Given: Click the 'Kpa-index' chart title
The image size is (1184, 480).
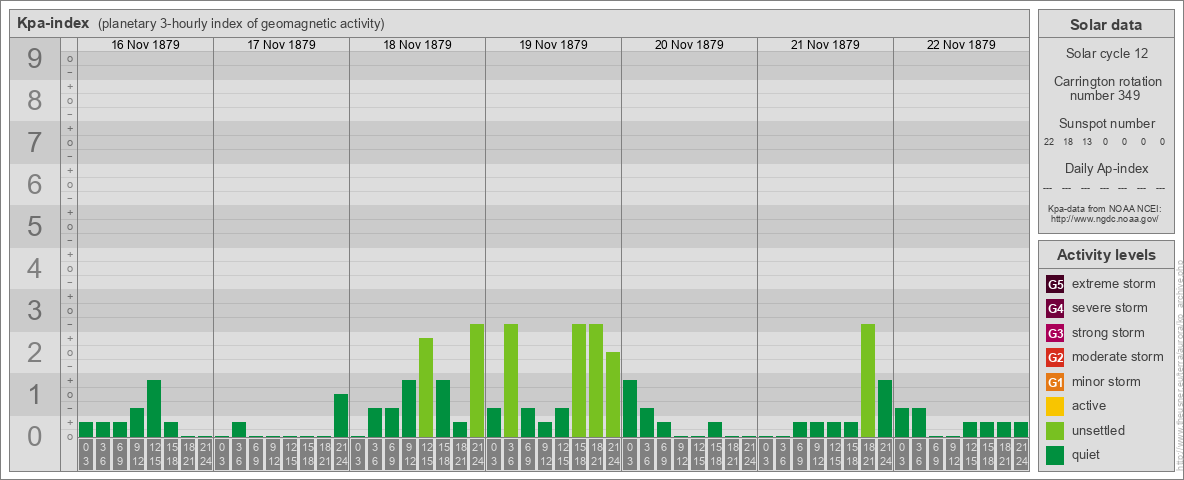Looking at the screenshot, I should click(x=54, y=23).
